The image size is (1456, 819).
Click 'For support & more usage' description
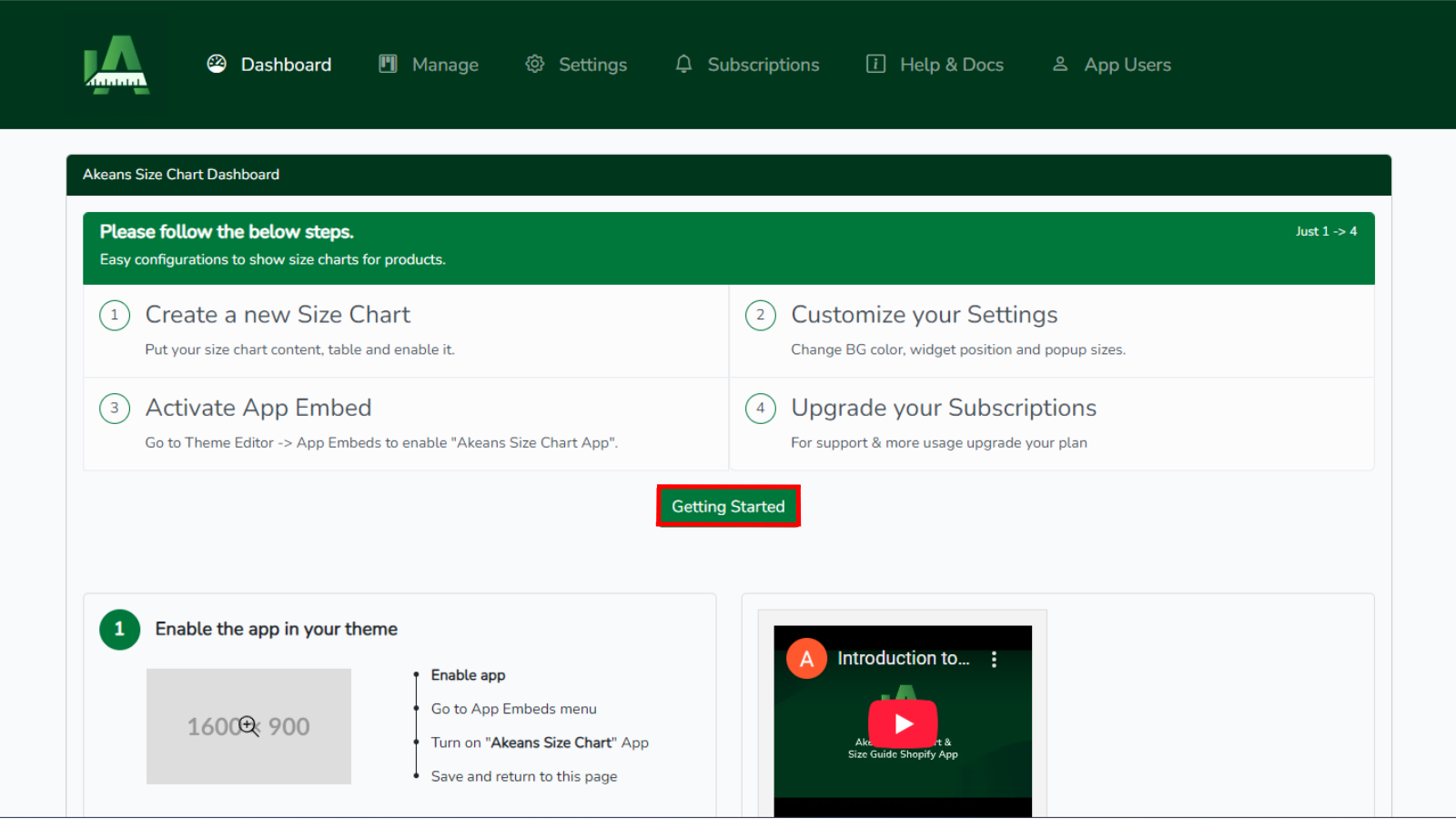click(x=939, y=442)
